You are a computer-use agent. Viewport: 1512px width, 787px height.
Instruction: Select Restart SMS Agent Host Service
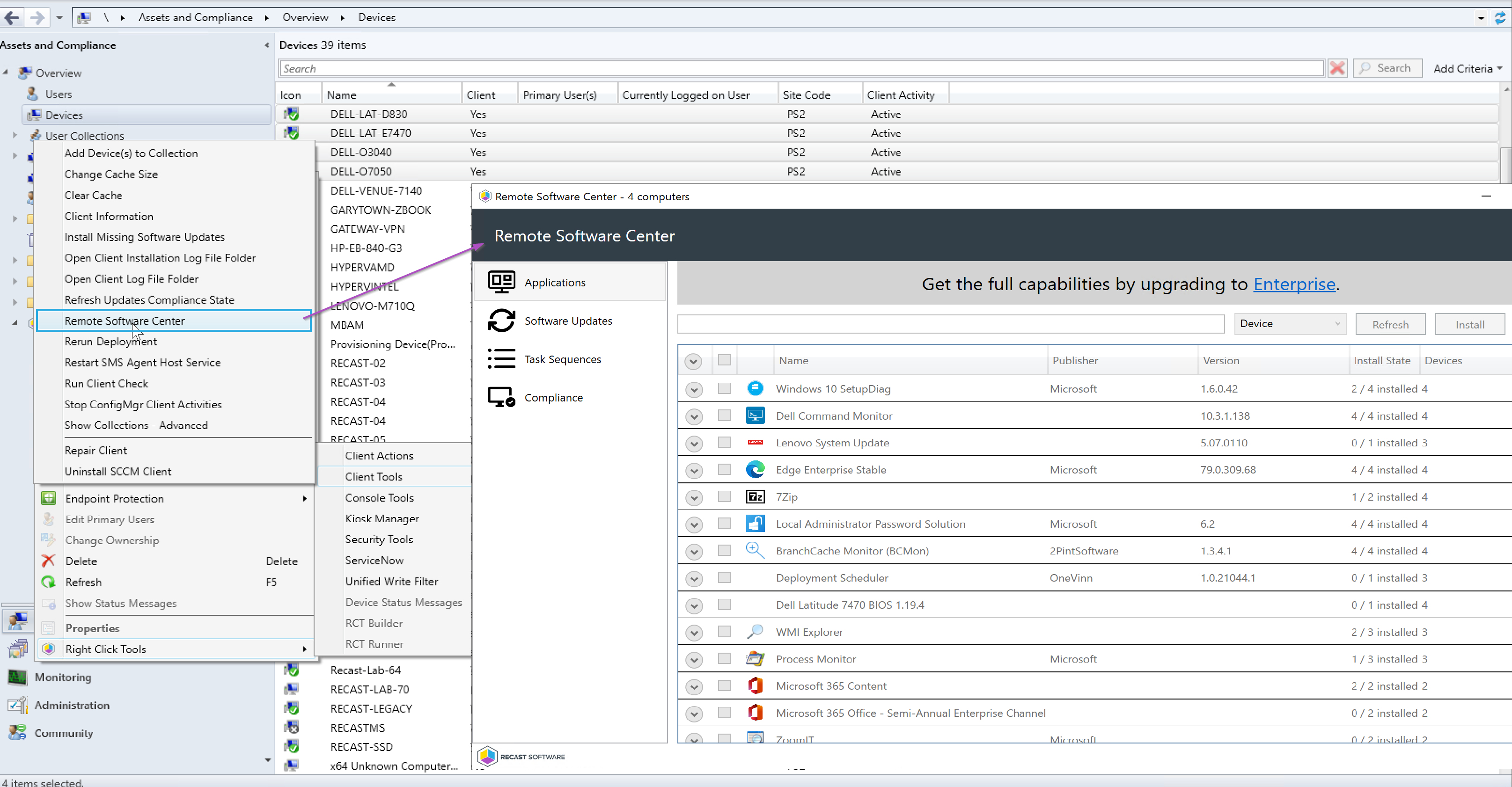click(143, 363)
